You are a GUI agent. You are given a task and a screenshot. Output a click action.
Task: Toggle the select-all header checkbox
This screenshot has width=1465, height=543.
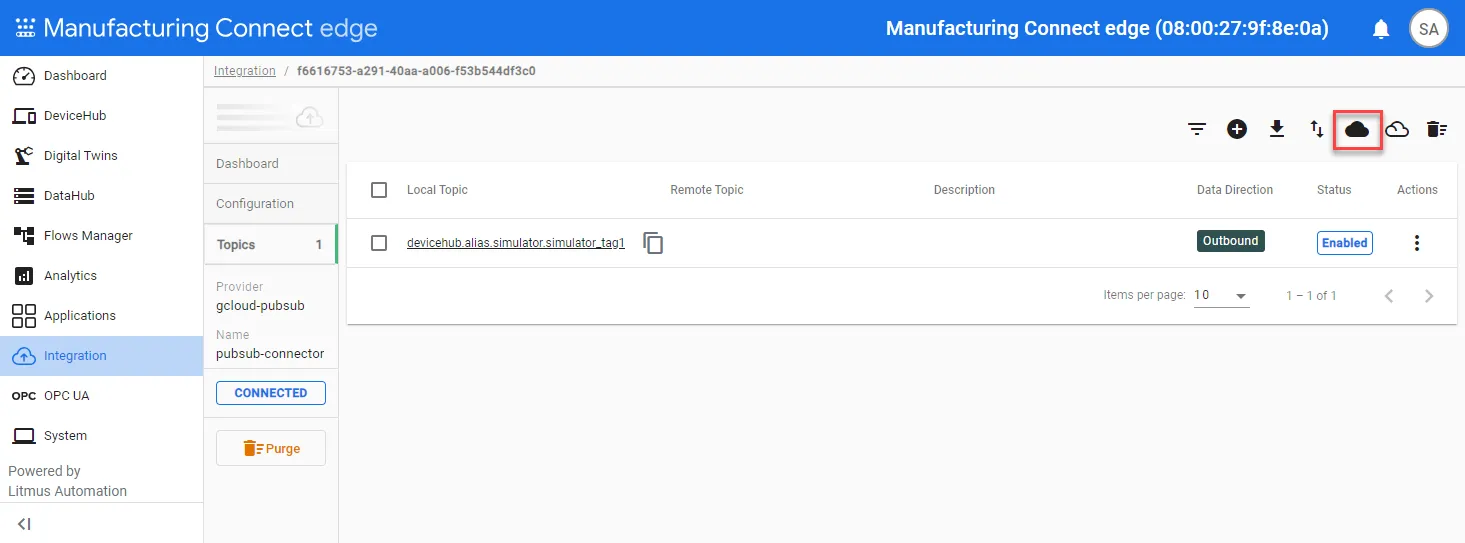pyautogui.click(x=379, y=190)
